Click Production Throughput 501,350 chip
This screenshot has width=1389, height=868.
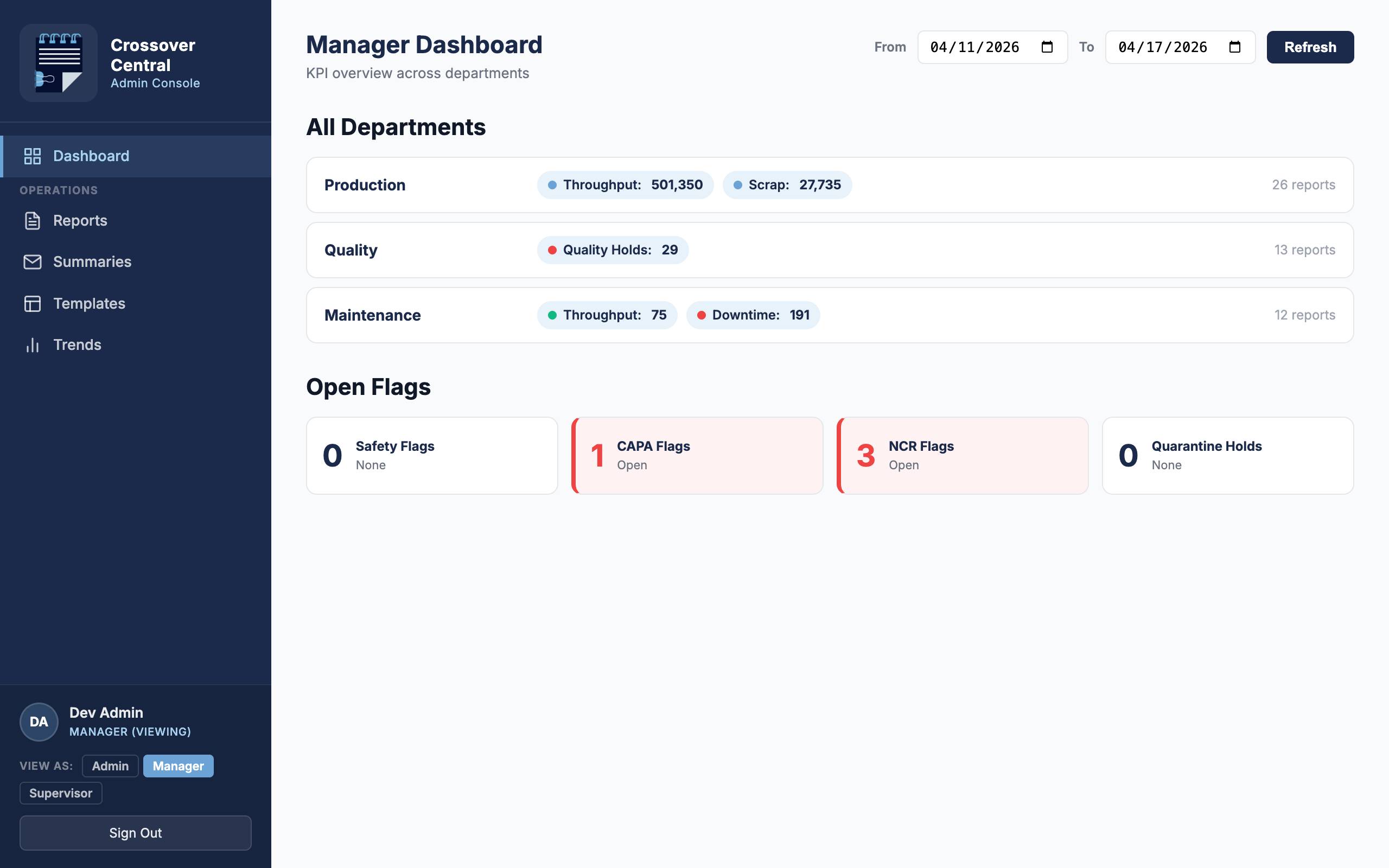point(625,185)
